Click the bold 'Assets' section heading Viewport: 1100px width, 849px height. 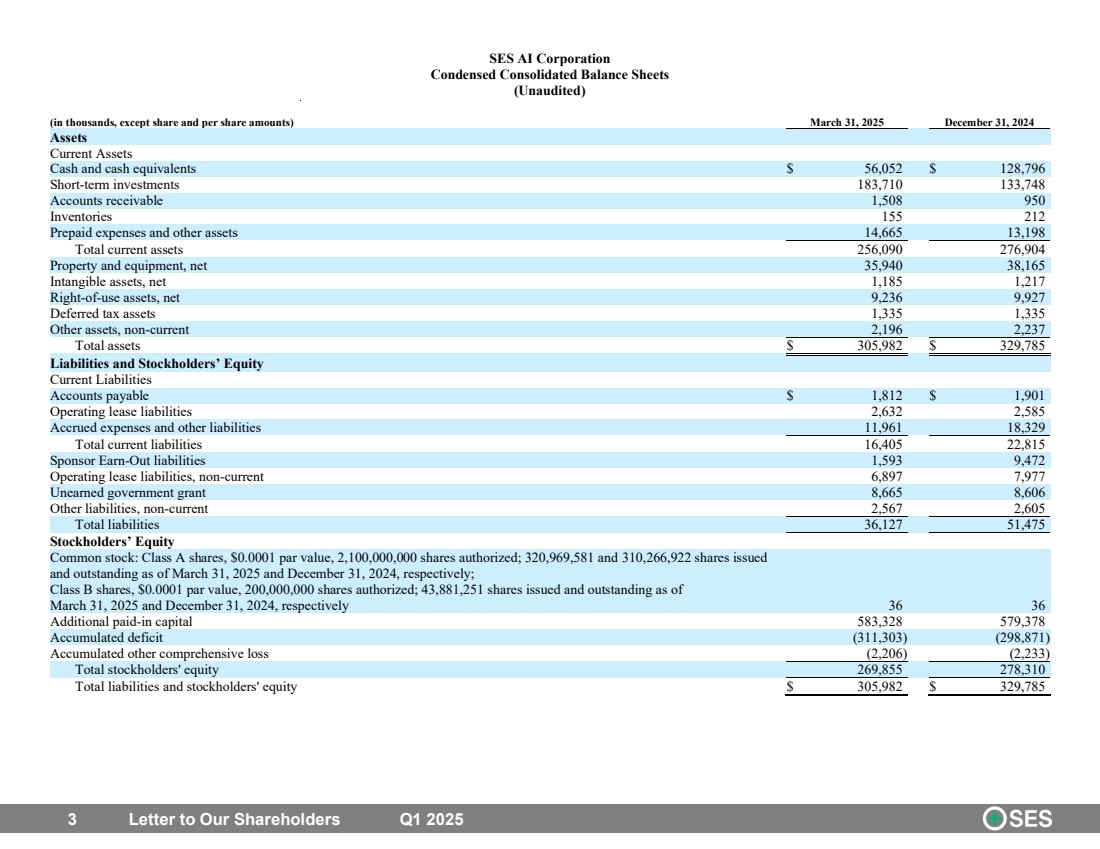(x=68, y=138)
